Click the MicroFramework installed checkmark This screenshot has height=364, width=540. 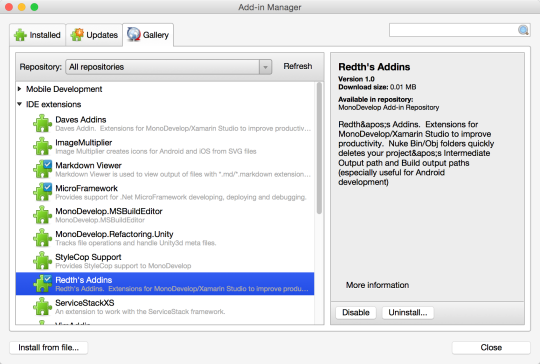click(x=48, y=187)
